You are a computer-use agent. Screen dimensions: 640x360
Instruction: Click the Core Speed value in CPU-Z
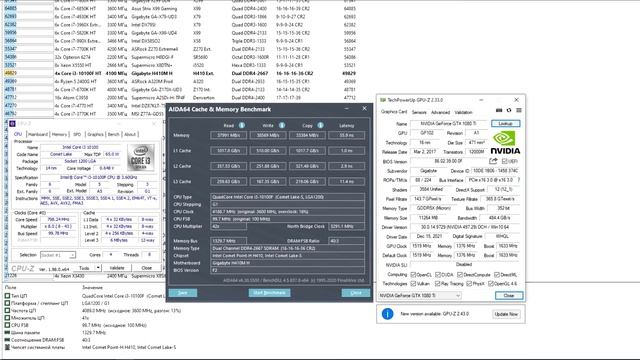click(59, 219)
